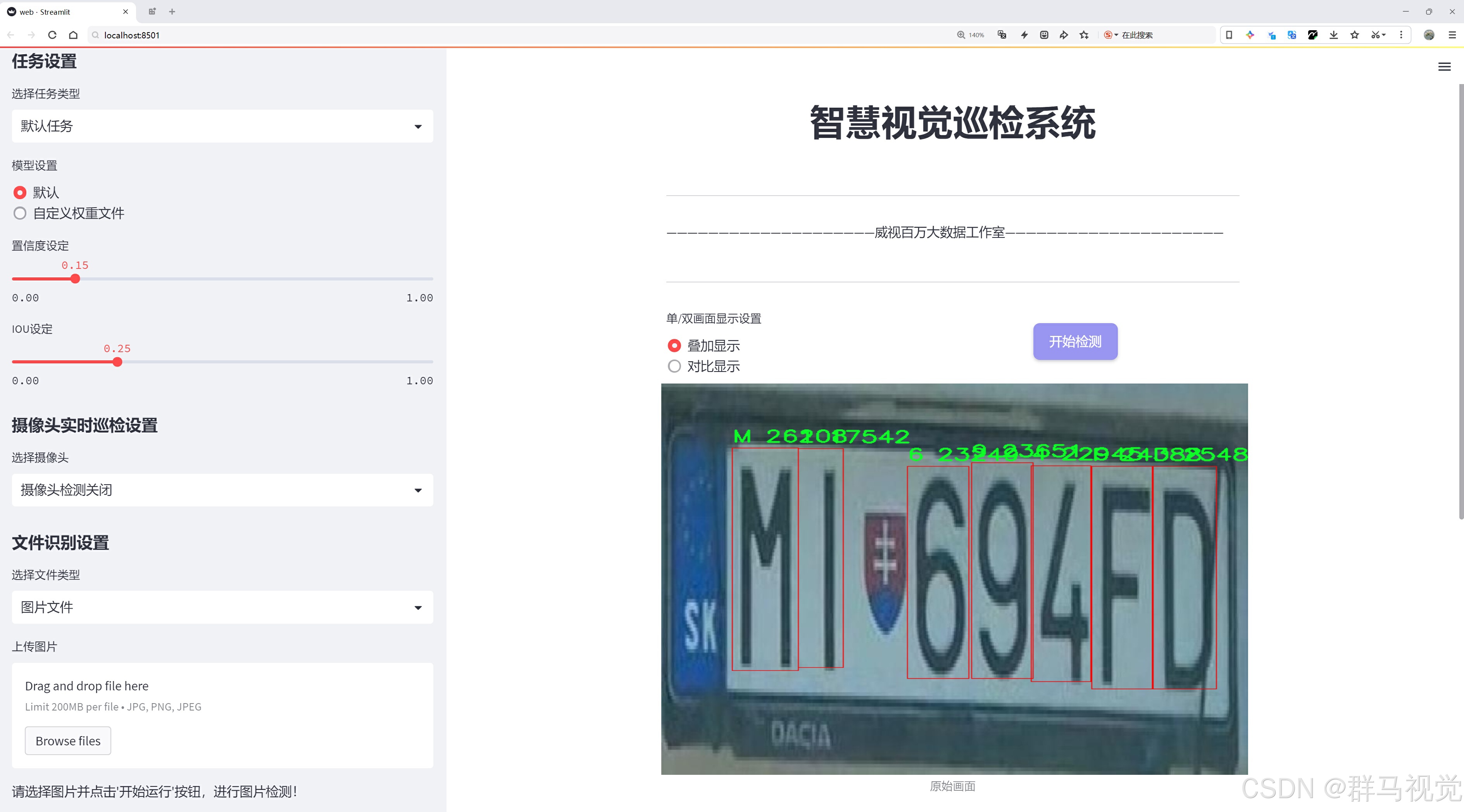Expand the 默认任务 task type dropdown
Viewport: 1464px width, 812px height.
[222, 126]
